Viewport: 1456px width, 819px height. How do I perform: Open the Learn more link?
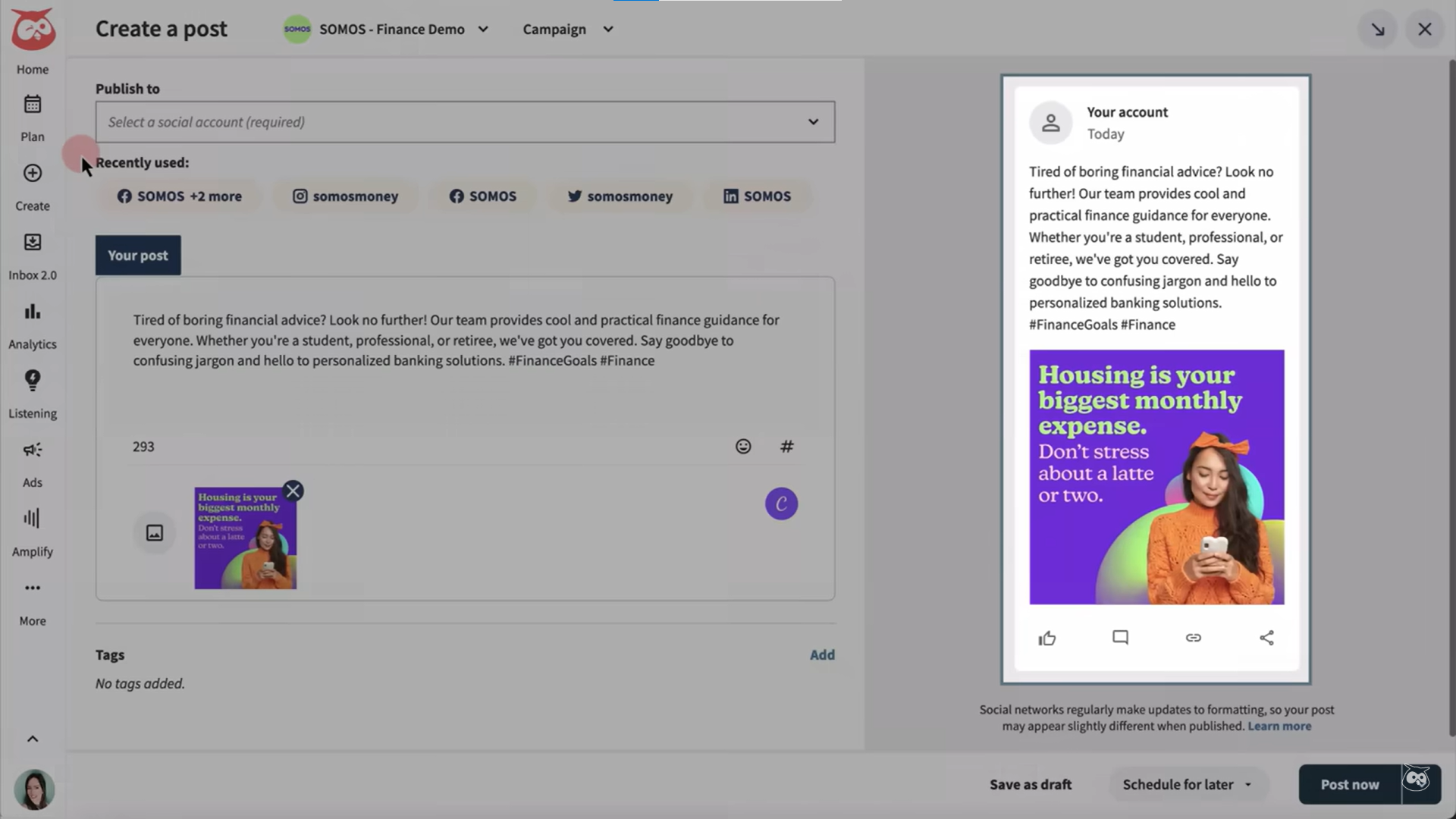(x=1279, y=726)
